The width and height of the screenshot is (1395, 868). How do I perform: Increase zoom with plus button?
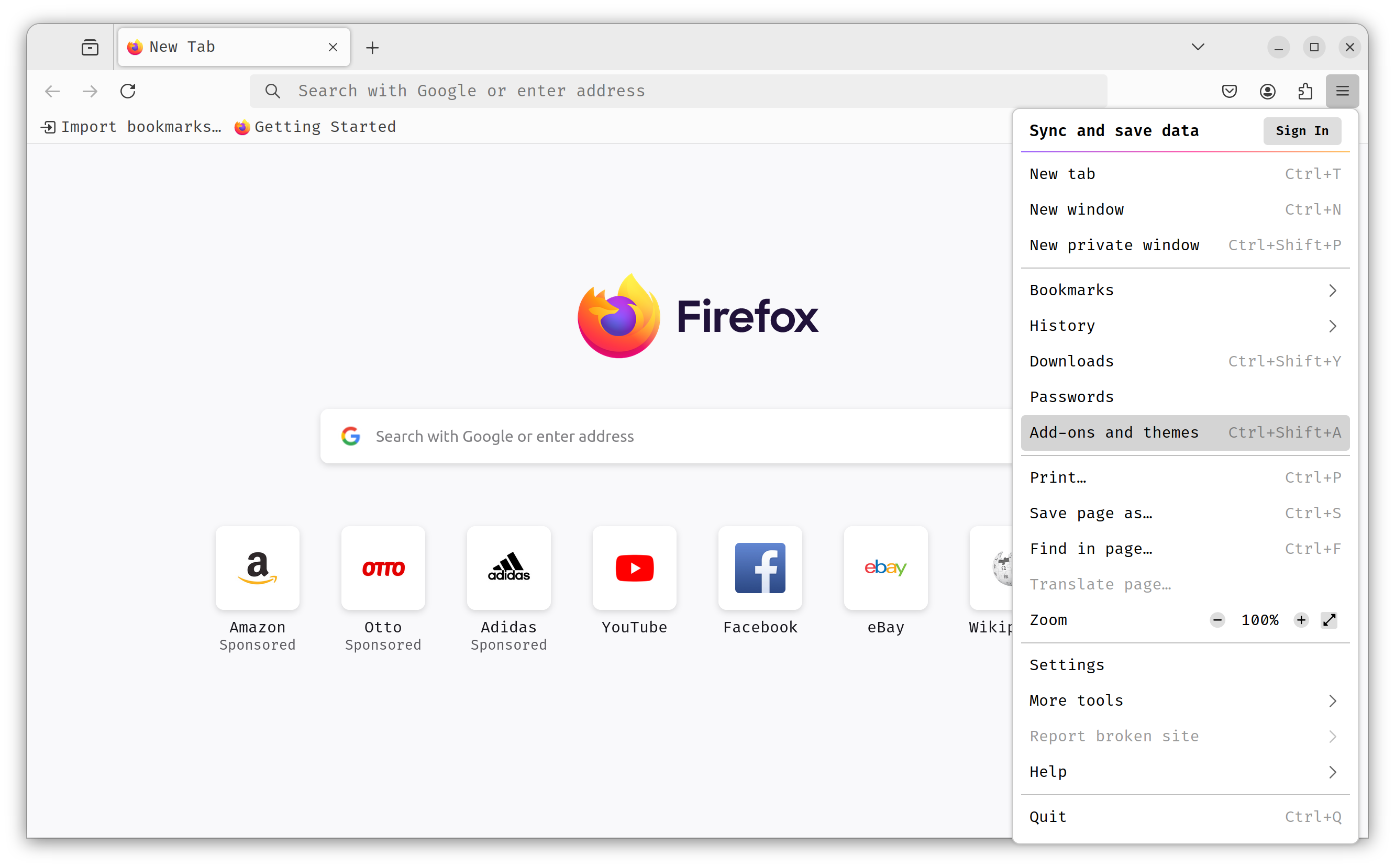[1301, 620]
